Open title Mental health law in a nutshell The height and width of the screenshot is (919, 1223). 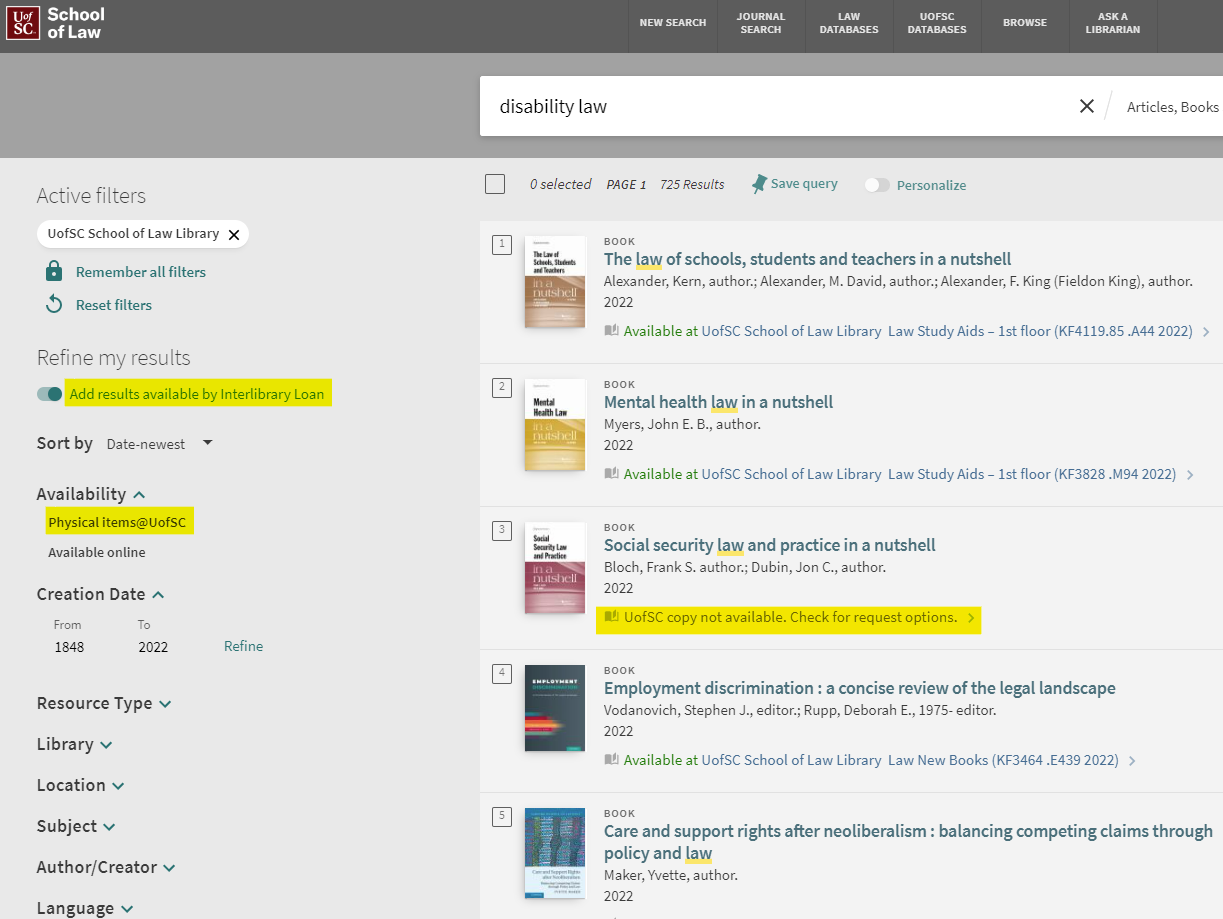pos(718,402)
